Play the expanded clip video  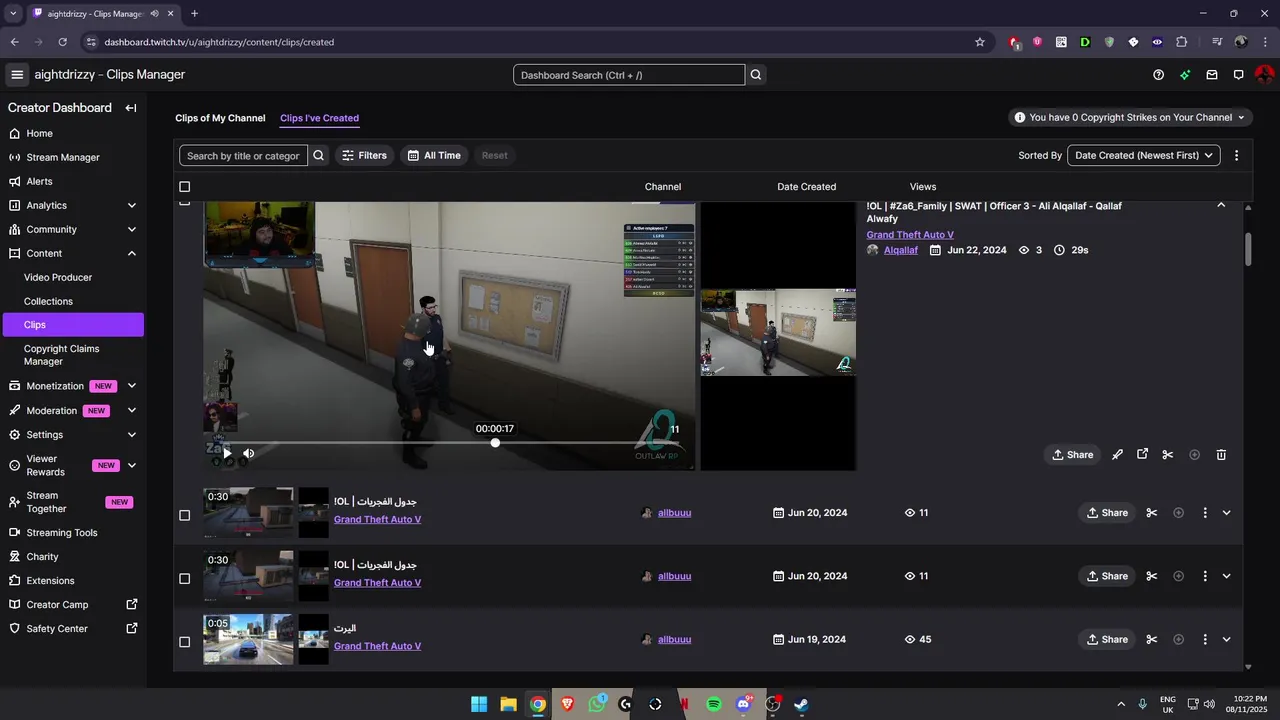pyautogui.click(x=226, y=453)
